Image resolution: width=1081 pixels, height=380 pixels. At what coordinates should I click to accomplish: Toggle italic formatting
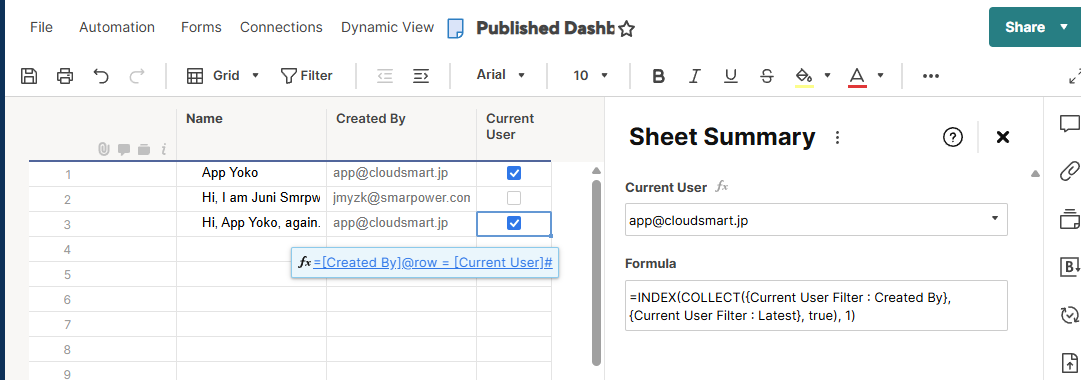tap(695, 76)
